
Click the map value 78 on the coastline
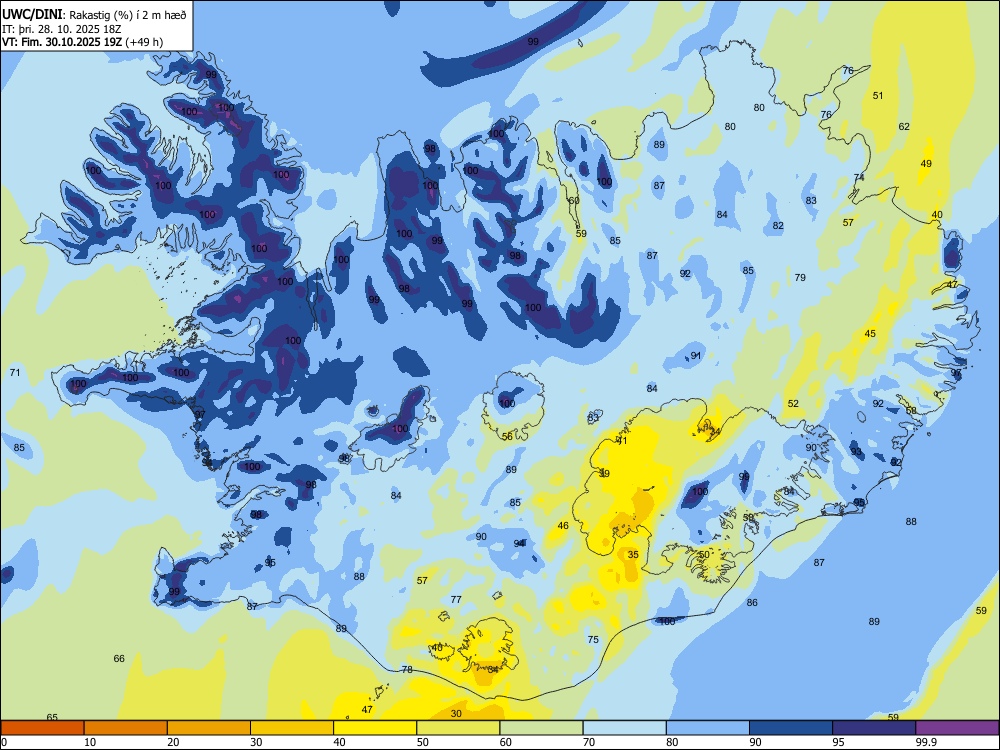407,670
